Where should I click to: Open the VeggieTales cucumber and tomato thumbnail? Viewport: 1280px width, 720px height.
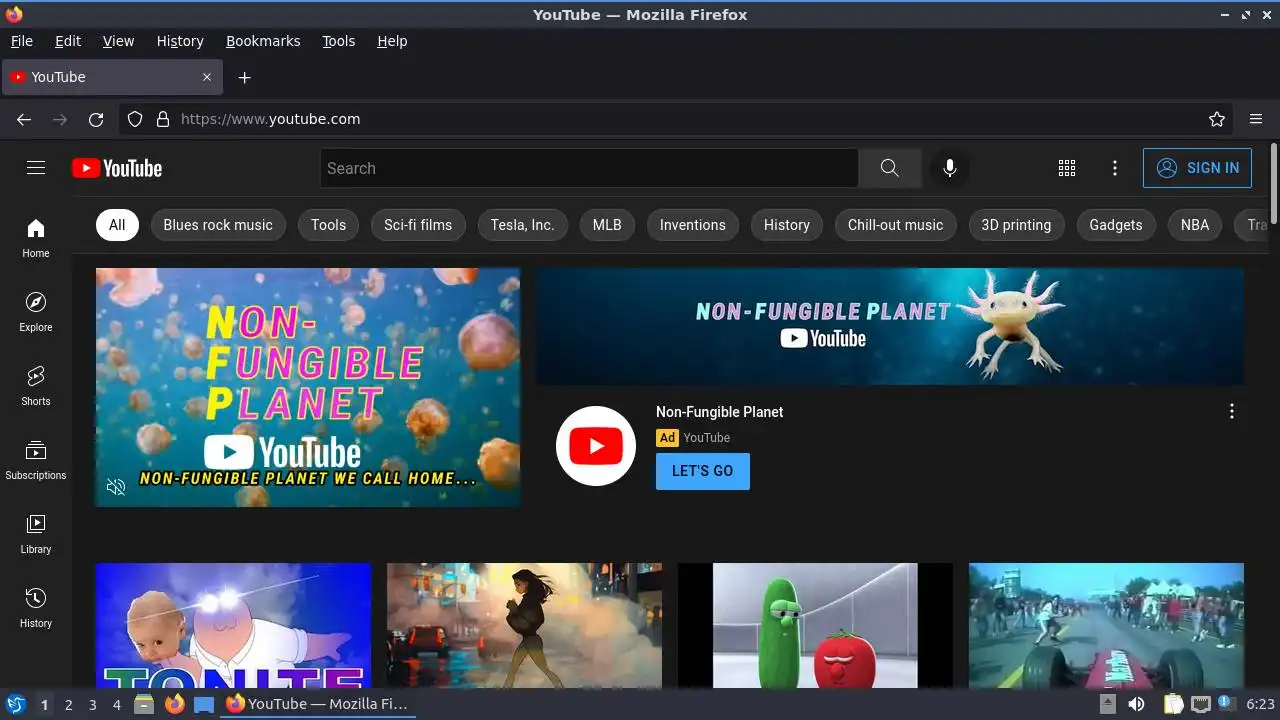click(x=815, y=626)
